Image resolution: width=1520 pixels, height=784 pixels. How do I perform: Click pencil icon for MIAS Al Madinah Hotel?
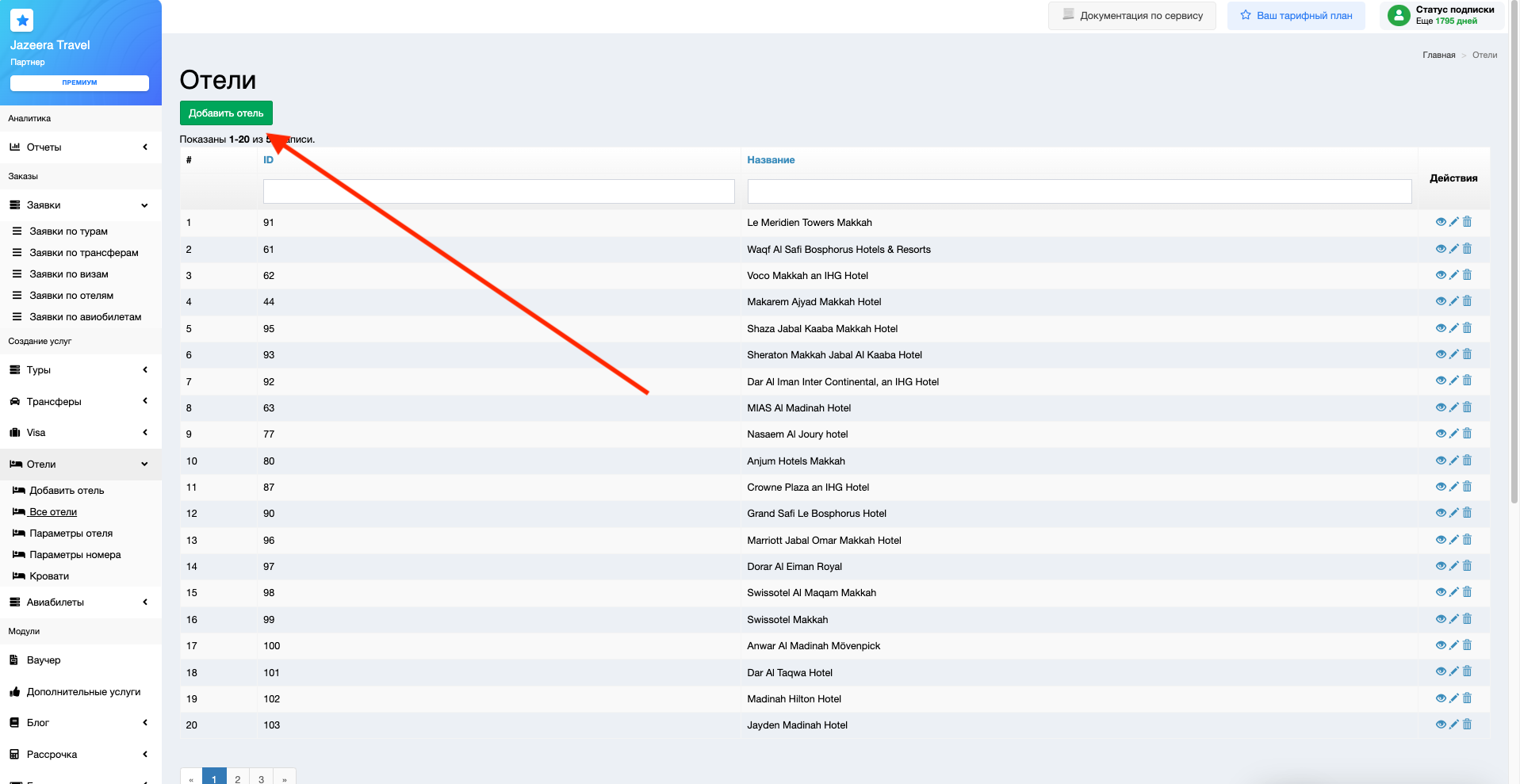tap(1453, 407)
